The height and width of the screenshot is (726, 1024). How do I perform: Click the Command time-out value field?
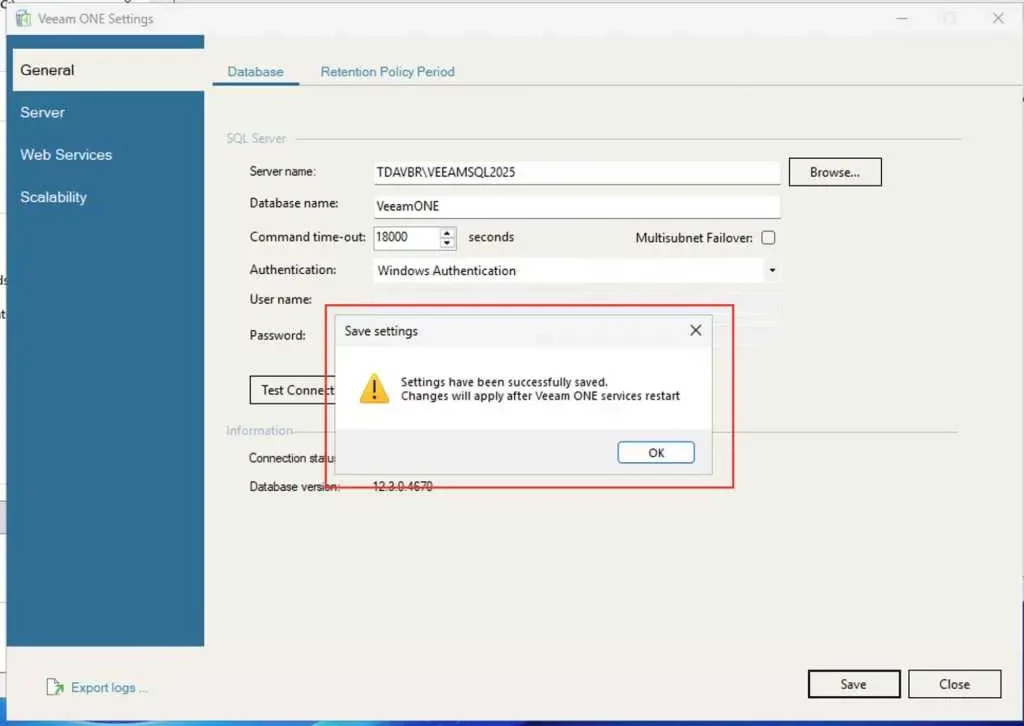(406, 237)
